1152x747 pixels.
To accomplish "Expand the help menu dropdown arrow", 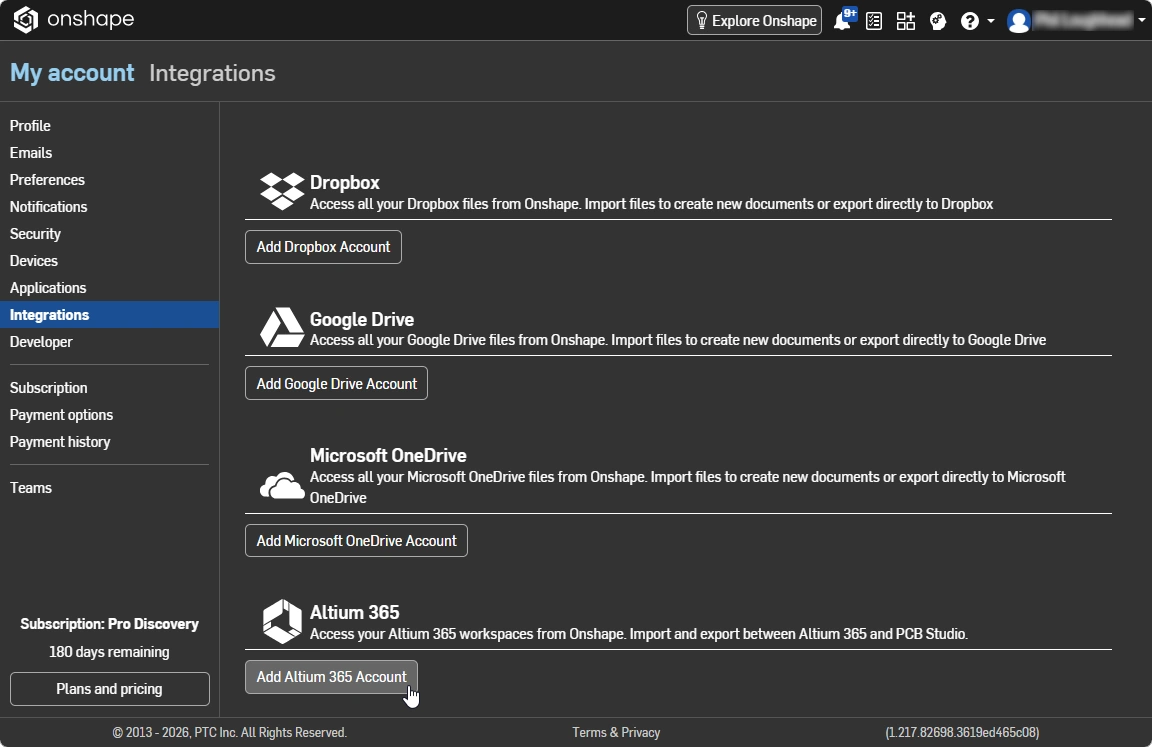I will [990, 21].
